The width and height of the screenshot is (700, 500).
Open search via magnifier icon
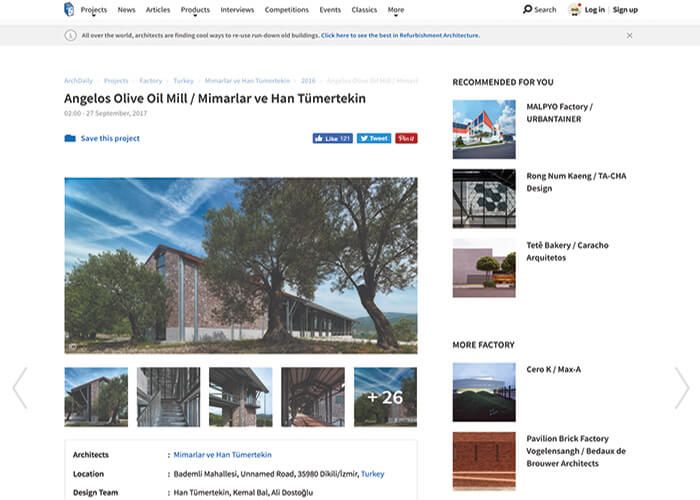529,9
